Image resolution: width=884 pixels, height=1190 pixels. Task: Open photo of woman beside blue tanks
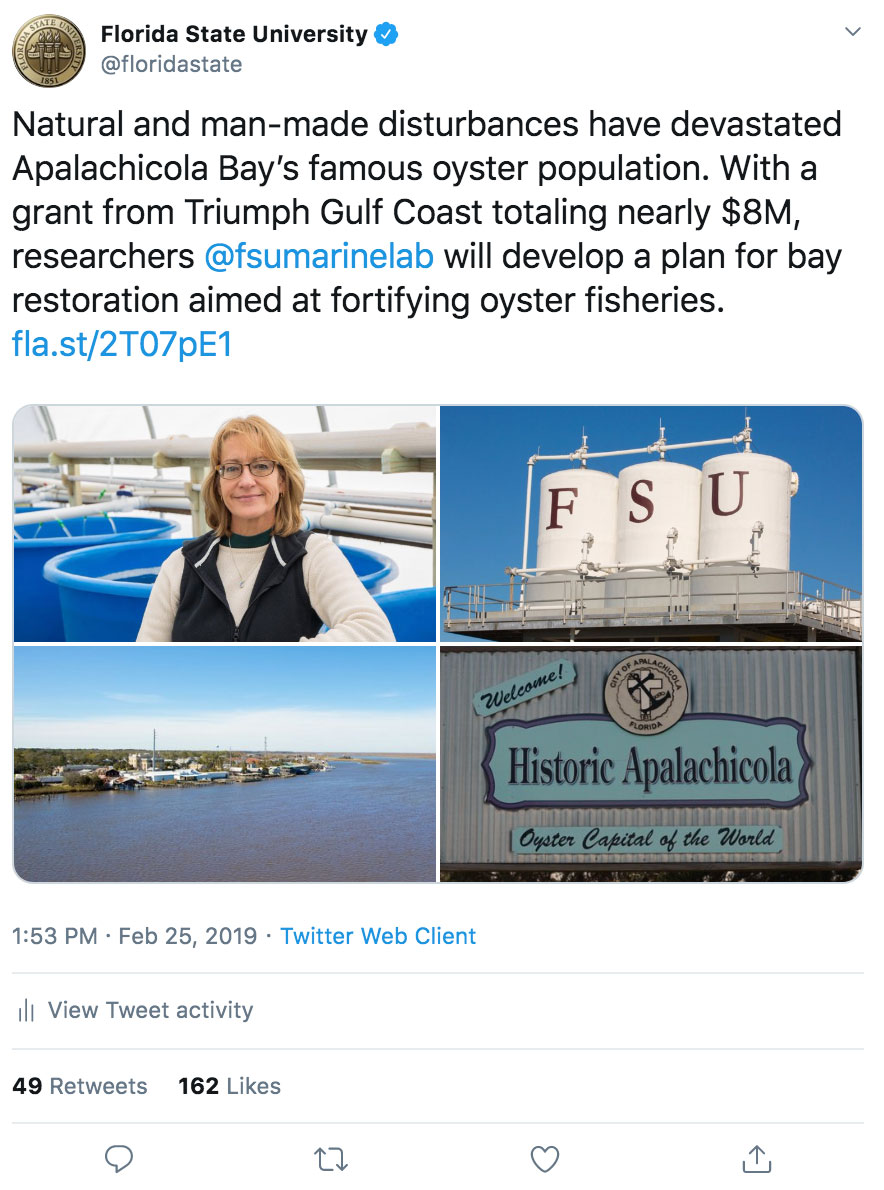click(x=225, y=524)
